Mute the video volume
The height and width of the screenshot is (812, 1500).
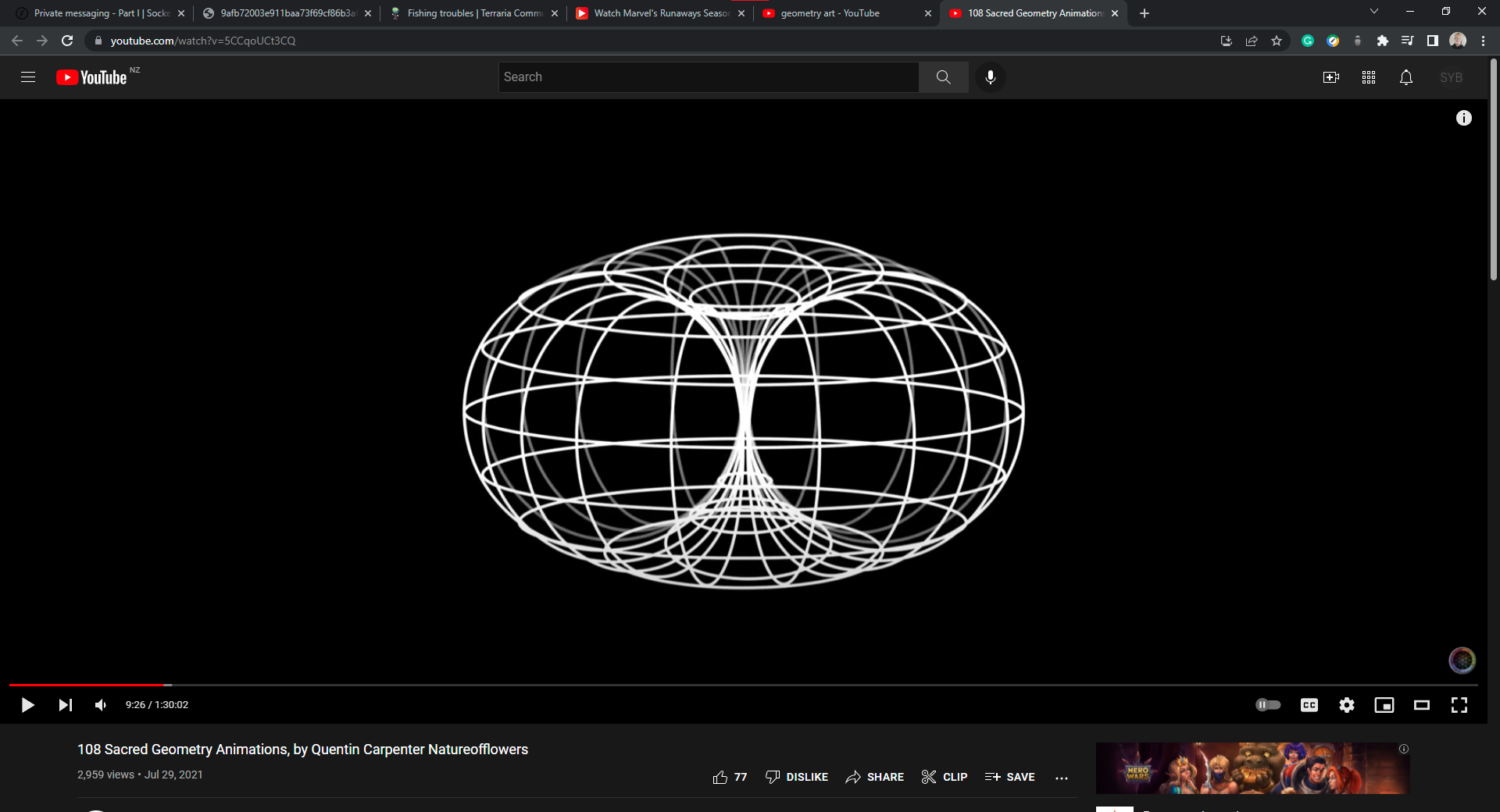(101, 705)
